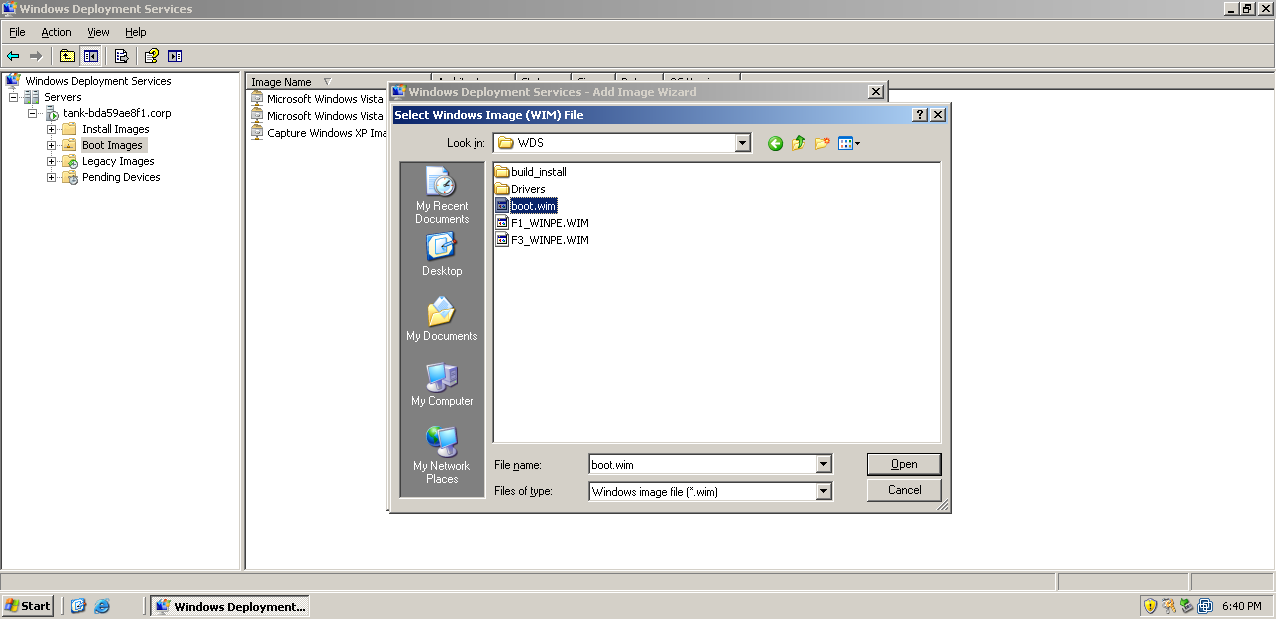The width and height of the screenshot is (1276, 619).
Task: Click the Help icon in the MMC toolbar
Action: [x=152, y=56]
